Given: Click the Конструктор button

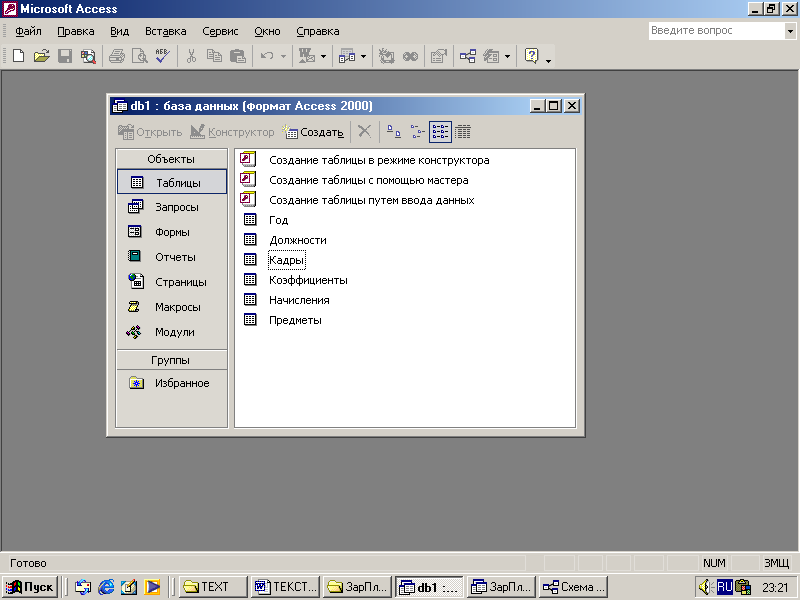Looking at the screenshot, I should [232, 132].
